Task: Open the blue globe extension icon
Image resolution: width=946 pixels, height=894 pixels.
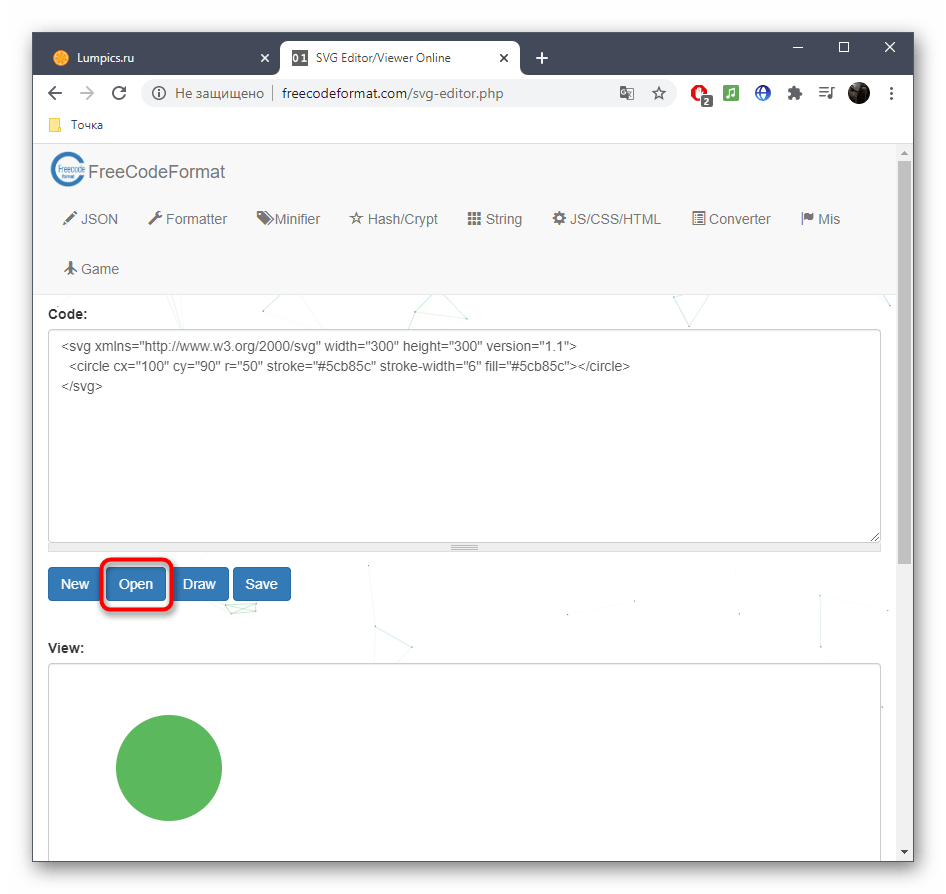Action: tap(763, 93)
